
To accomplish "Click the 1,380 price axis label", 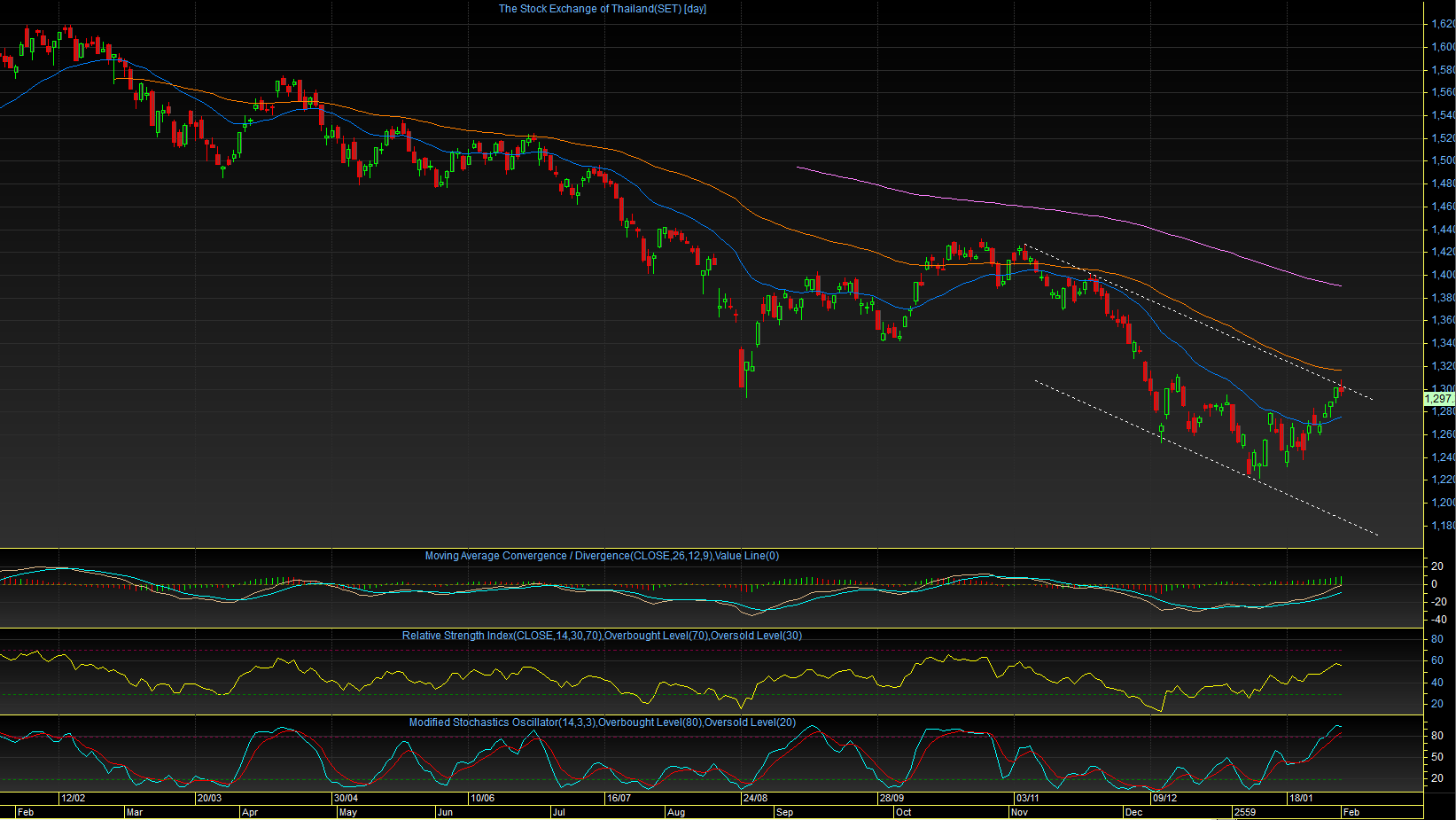I will click(x=1443, y=298).
